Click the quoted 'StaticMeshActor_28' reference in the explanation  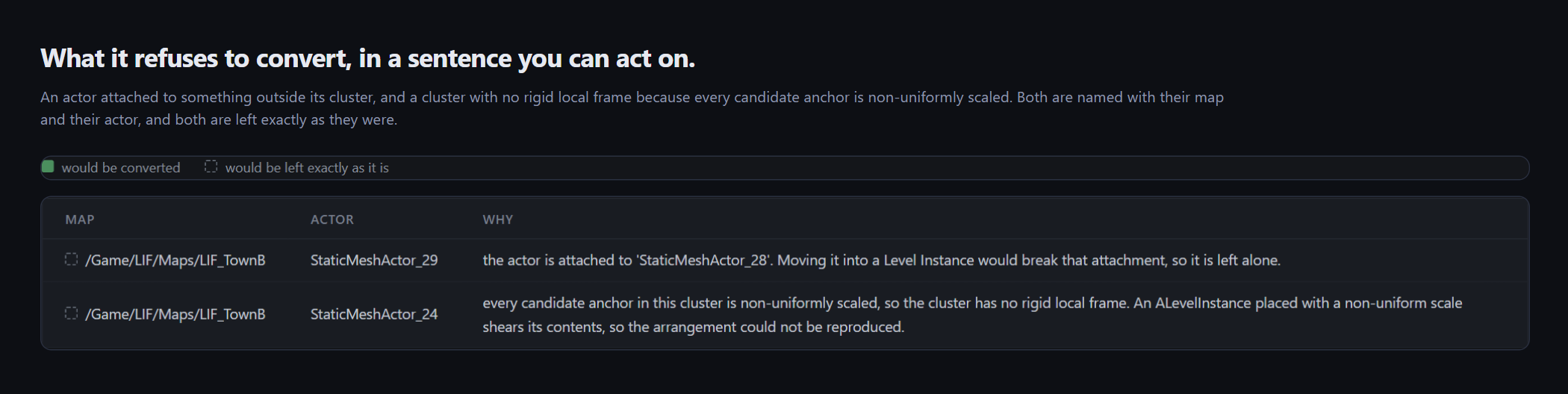pyautogui.click(x=705, y=260)
